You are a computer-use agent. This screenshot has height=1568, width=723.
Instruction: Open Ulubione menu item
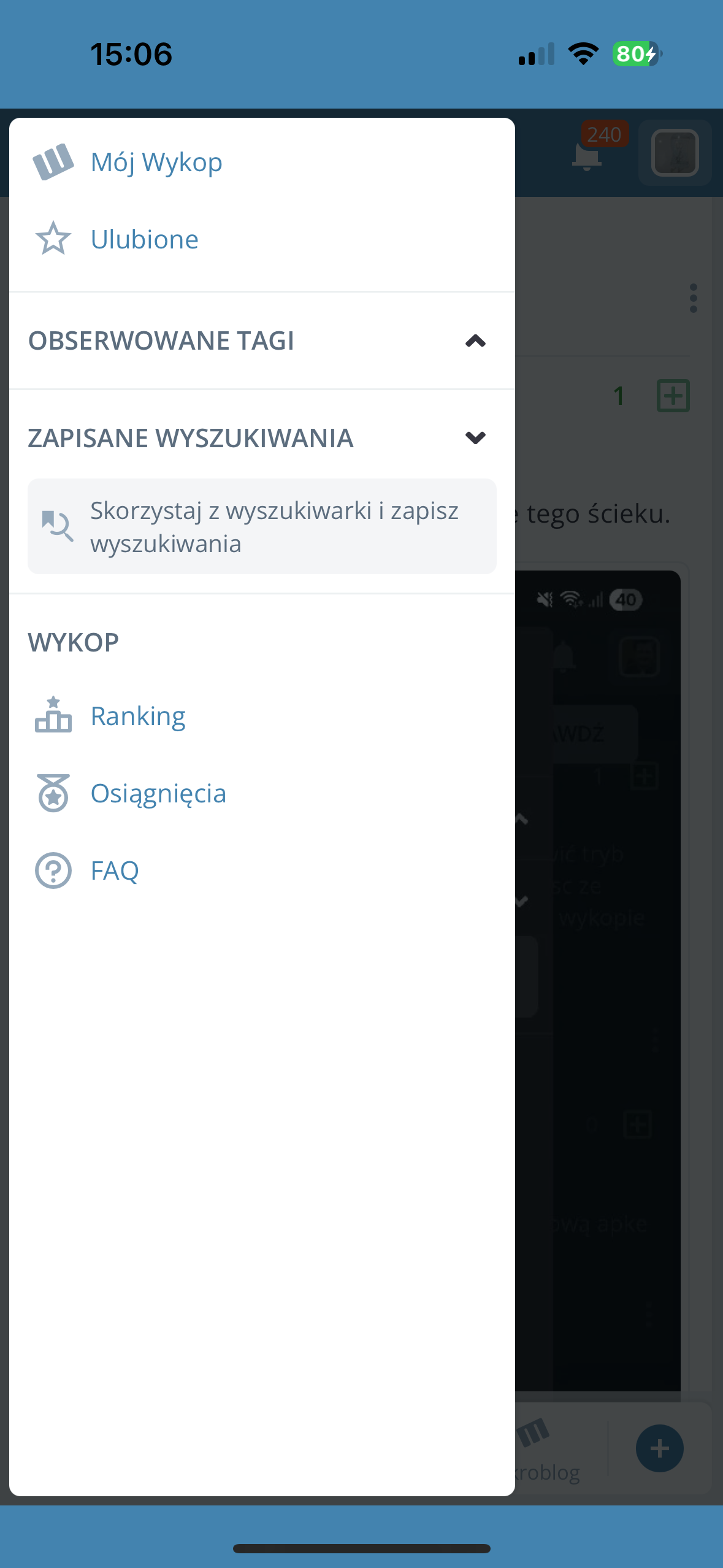coord(145,239)
